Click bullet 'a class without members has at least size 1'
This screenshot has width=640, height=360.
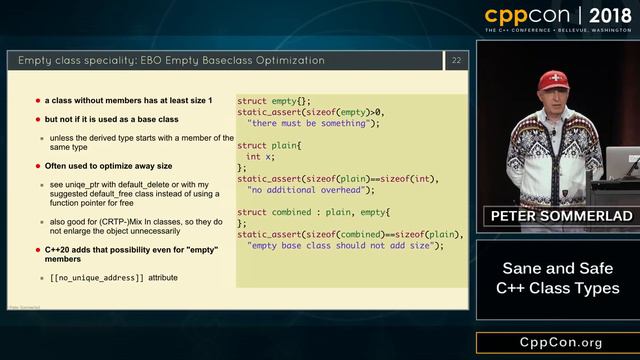coord(128,100)
